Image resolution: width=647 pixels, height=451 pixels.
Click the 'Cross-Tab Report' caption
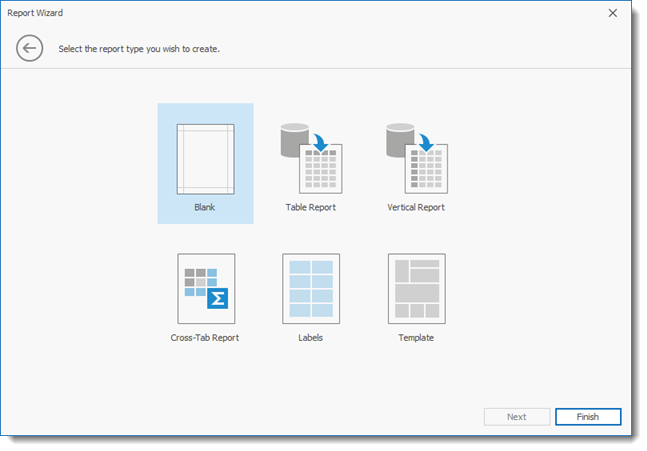[x=205, y=338]
